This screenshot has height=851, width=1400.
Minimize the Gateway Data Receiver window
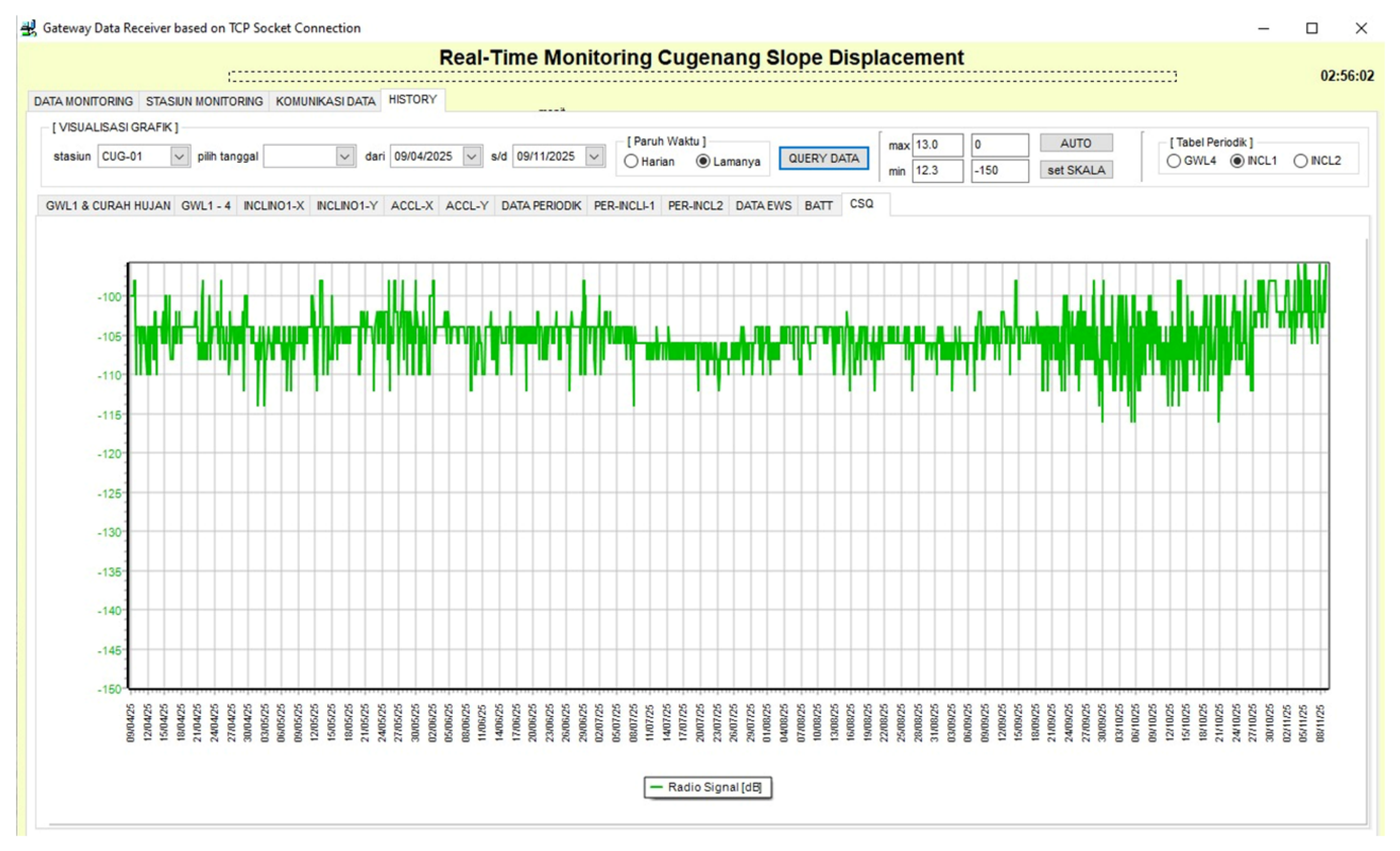click(1263, 28)
